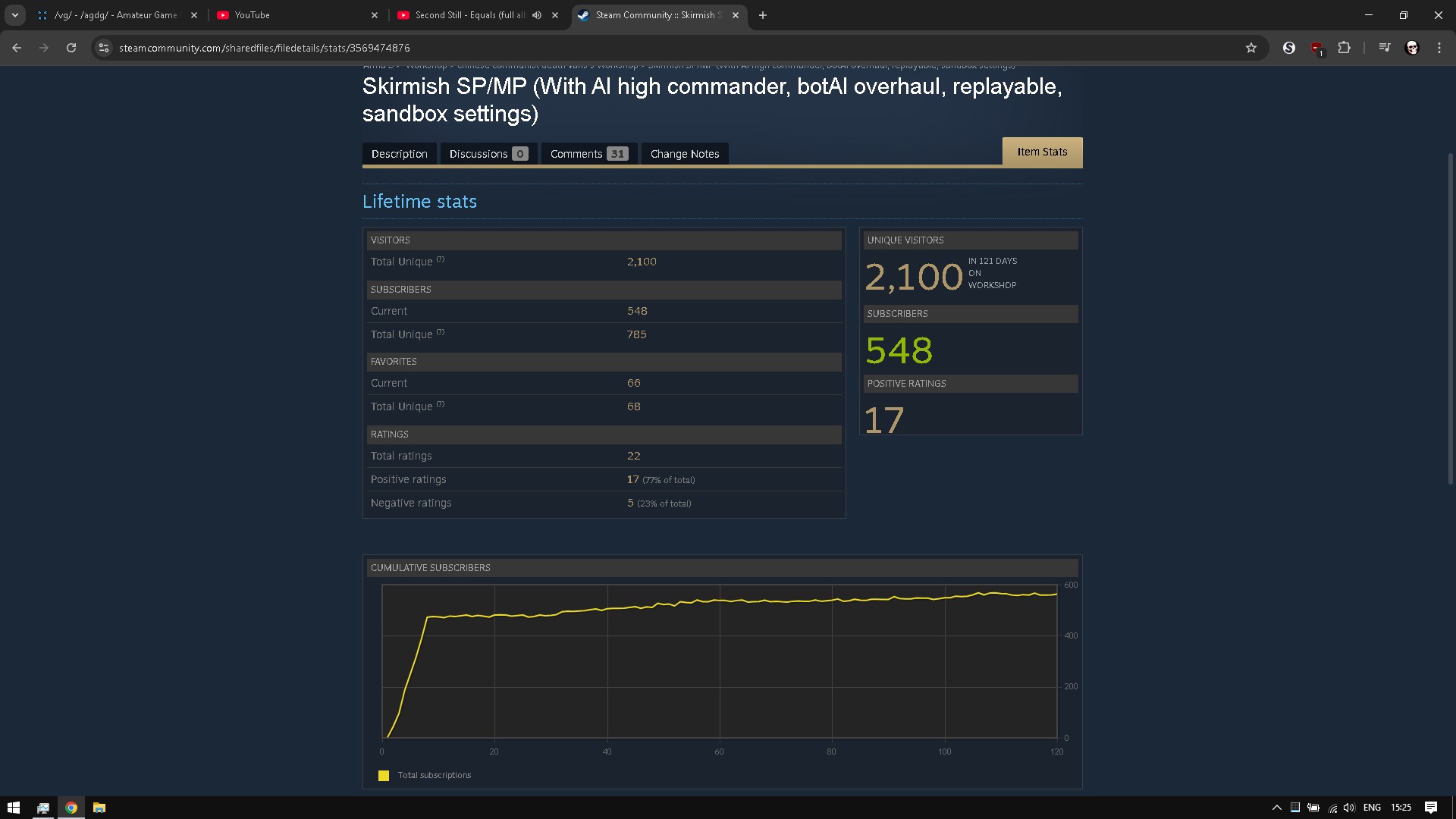Switch to the Comments tab
This screenshot has height=819, width=1456.
point(588,154)
